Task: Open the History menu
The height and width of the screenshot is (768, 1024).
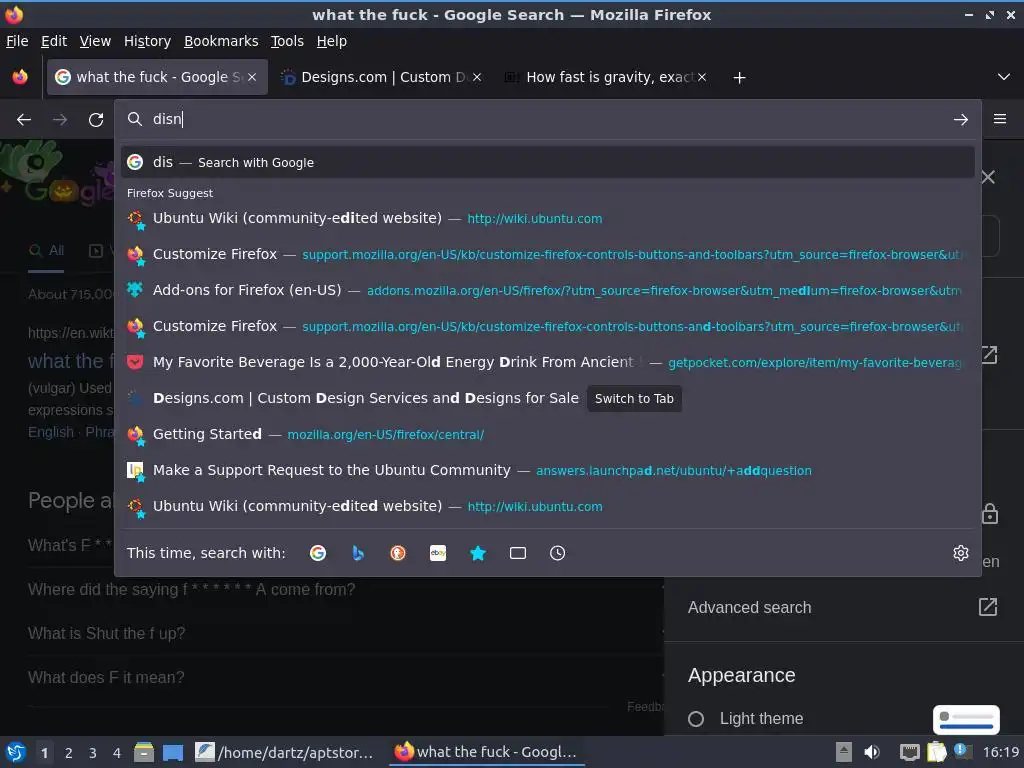Action: point(148,41)
